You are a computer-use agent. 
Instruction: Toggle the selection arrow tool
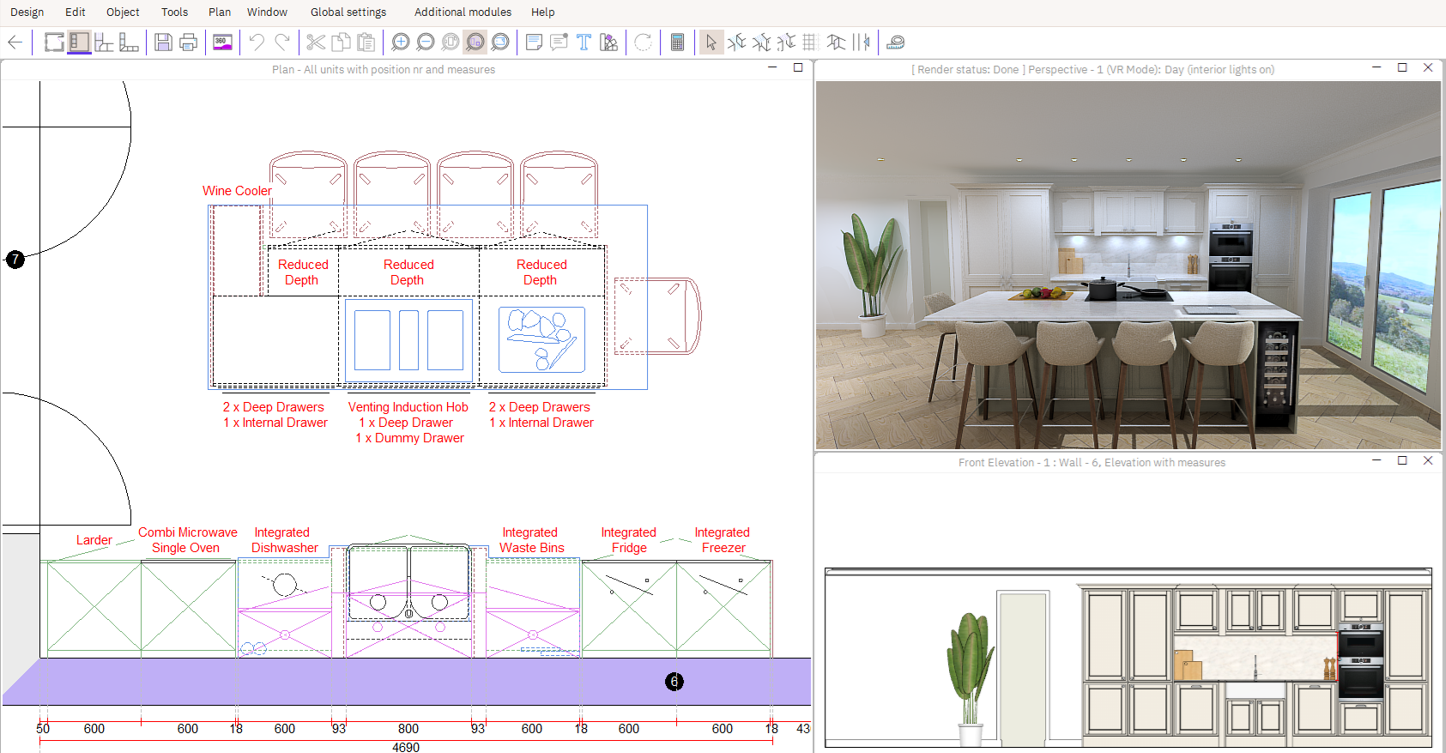711,42
